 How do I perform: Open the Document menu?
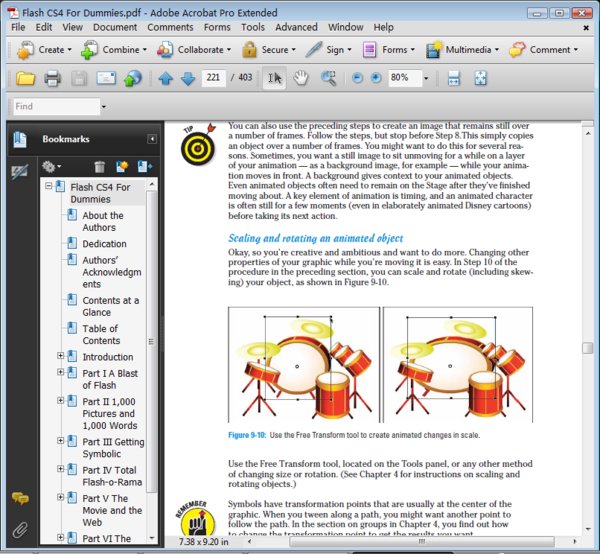click(x=115, y=27)
